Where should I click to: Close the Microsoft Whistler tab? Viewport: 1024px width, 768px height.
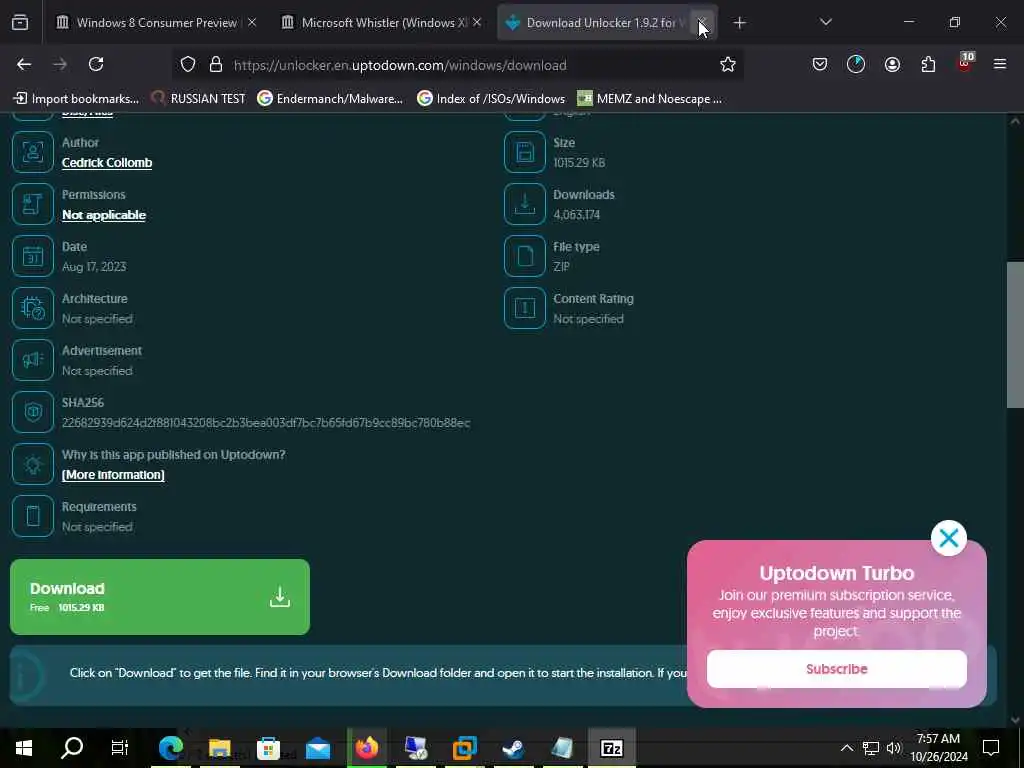pyautogui.click(x=477, y=23)
